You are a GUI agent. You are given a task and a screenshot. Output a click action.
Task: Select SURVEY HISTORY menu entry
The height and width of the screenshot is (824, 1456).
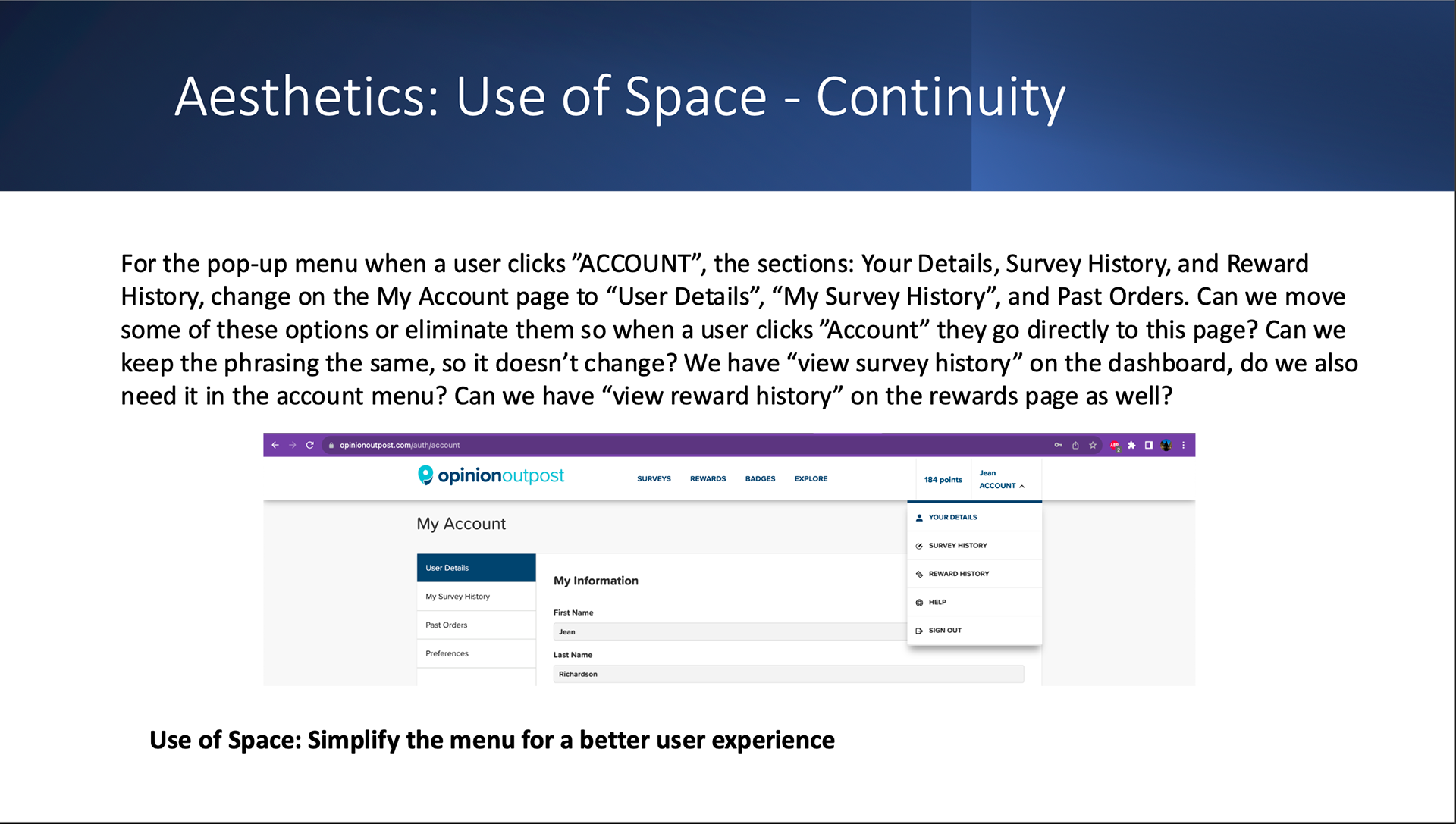pos(957,545)
